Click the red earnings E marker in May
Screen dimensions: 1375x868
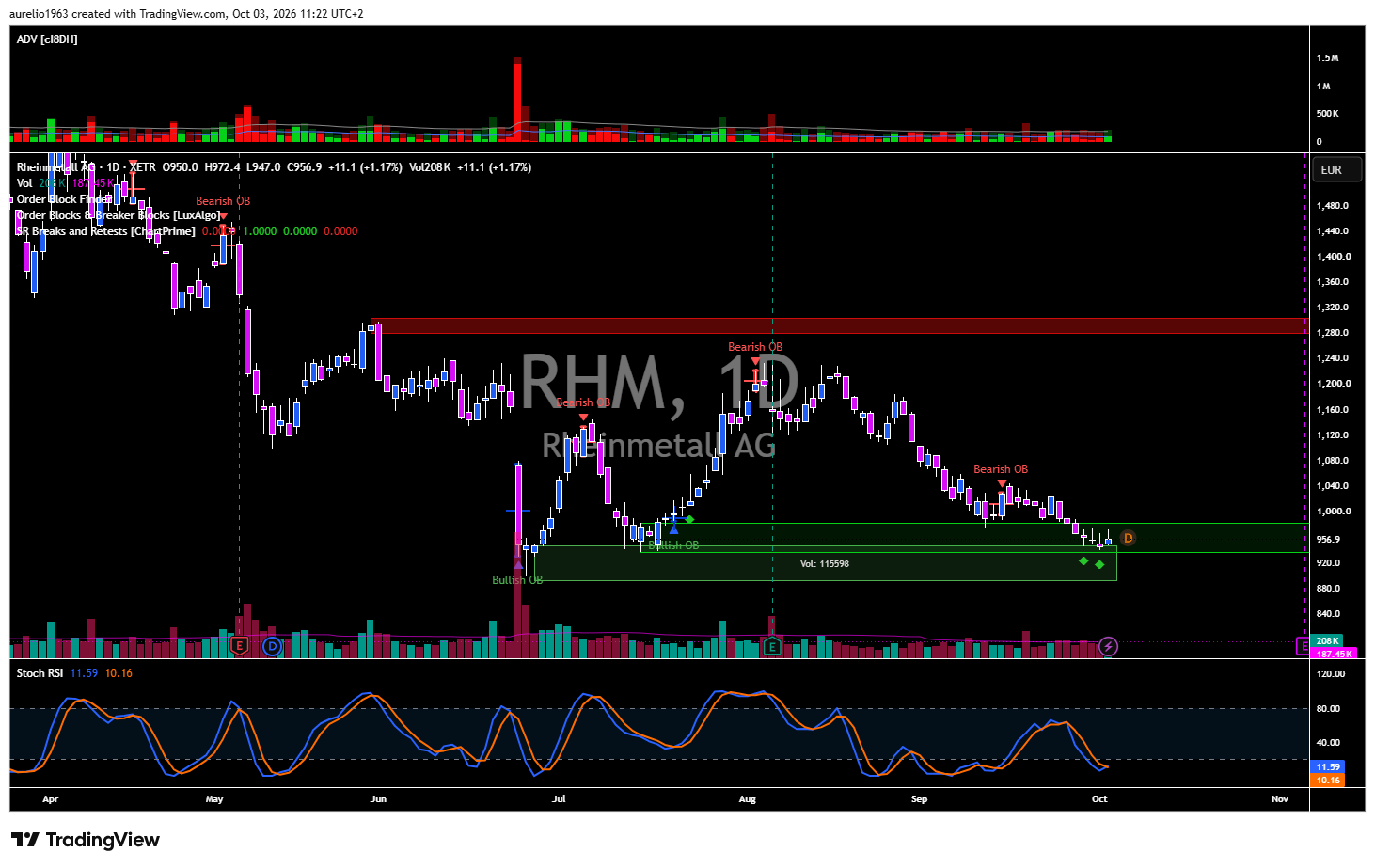[239, 646]
